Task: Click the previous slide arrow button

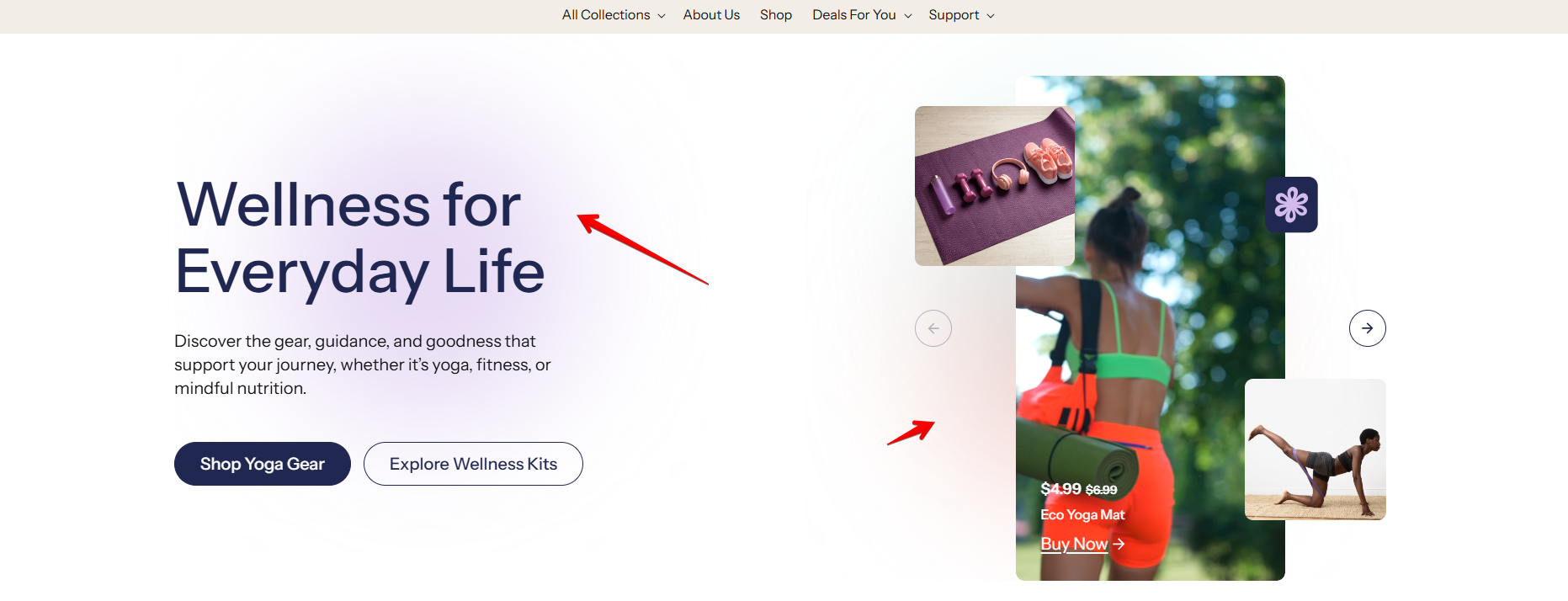Action: [x=933, y=328]
